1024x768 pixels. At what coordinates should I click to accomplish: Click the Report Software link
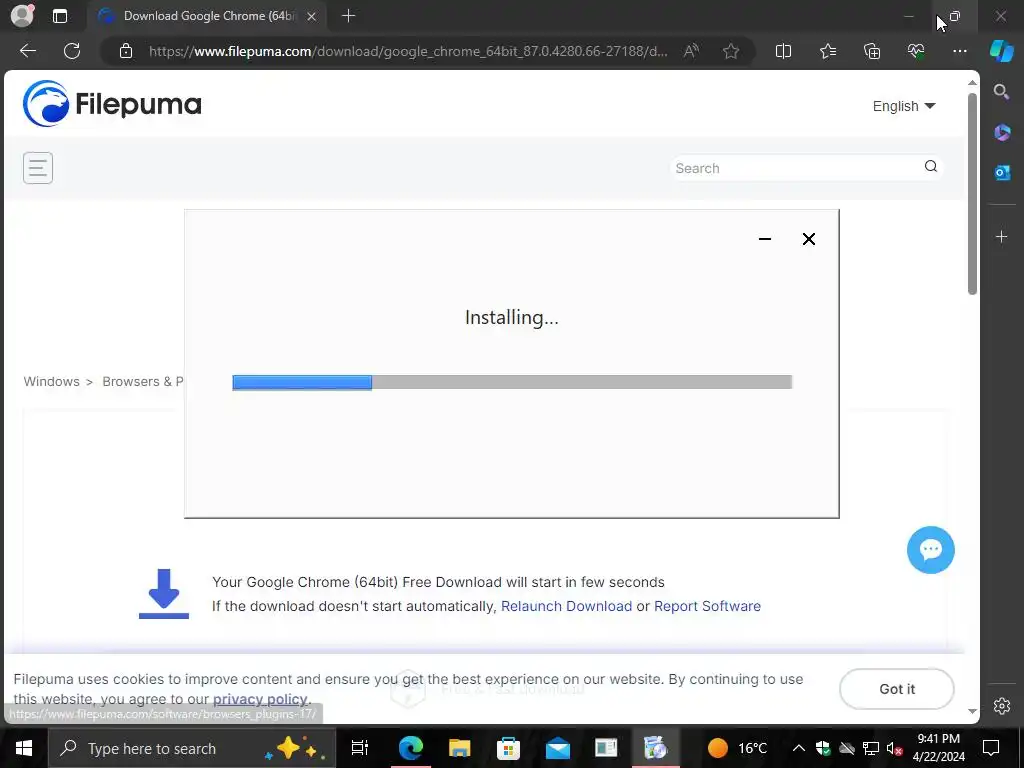[707, 606]
